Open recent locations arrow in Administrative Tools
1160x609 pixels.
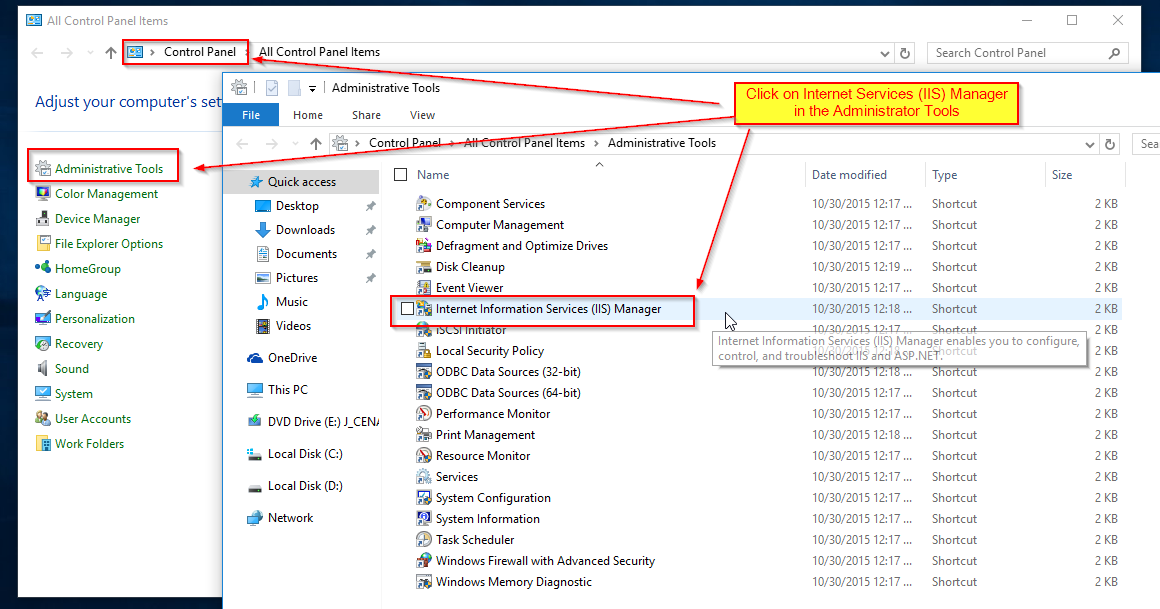click(x=296, y=144)
